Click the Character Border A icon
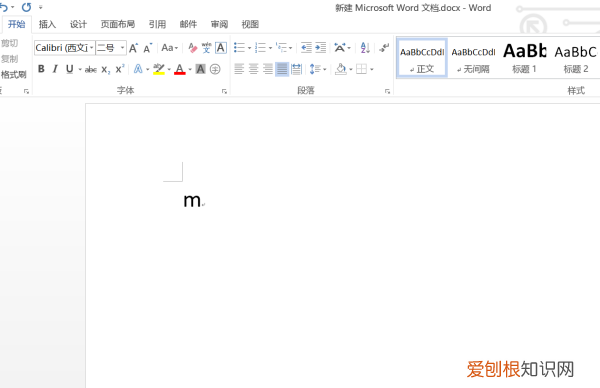Viewport: 600px width, 388px height. pyautogui.click(x=221, y=48)
